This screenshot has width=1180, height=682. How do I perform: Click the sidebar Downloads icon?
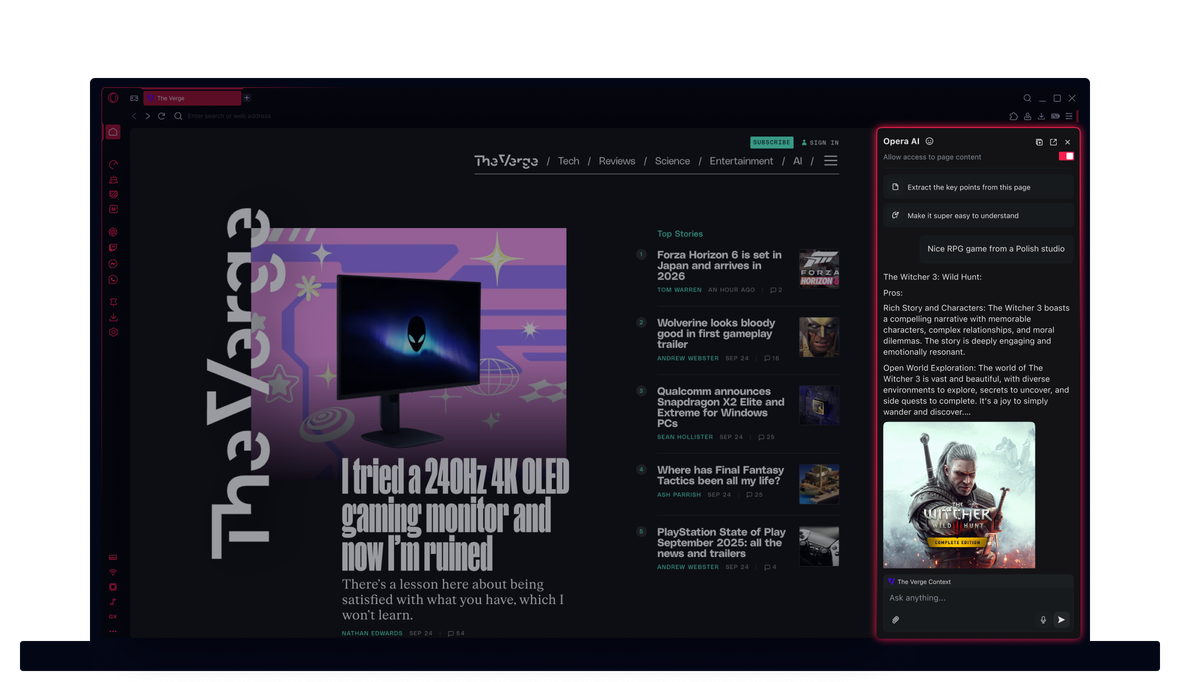(x=113, y=318)
